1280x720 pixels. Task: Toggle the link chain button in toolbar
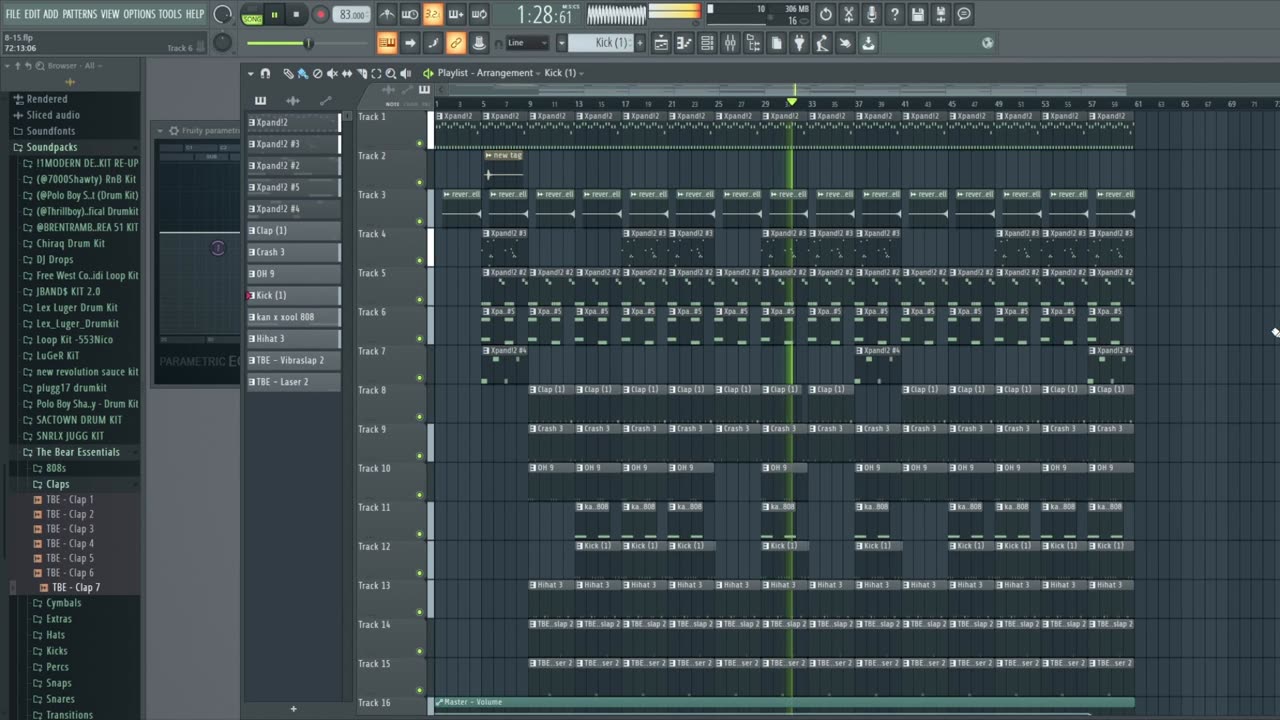pyautogui.click(x=456, y=43)
